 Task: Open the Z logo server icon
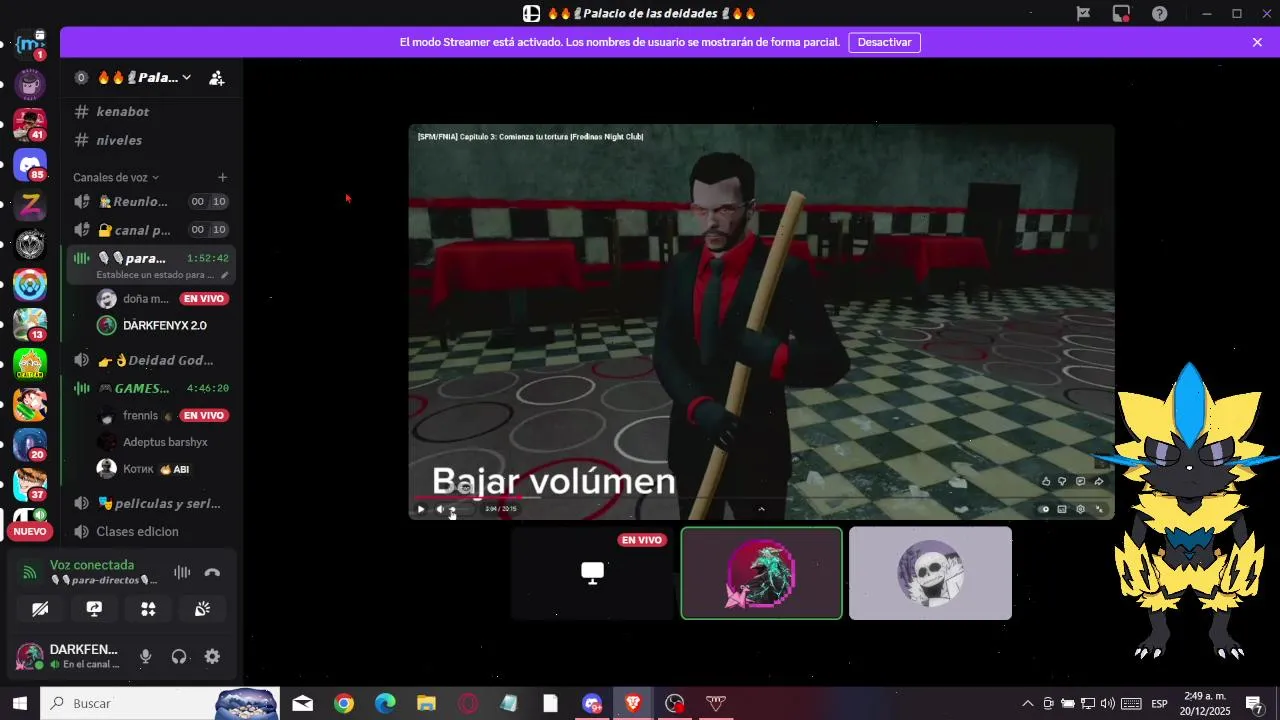[x=30, y=205]
